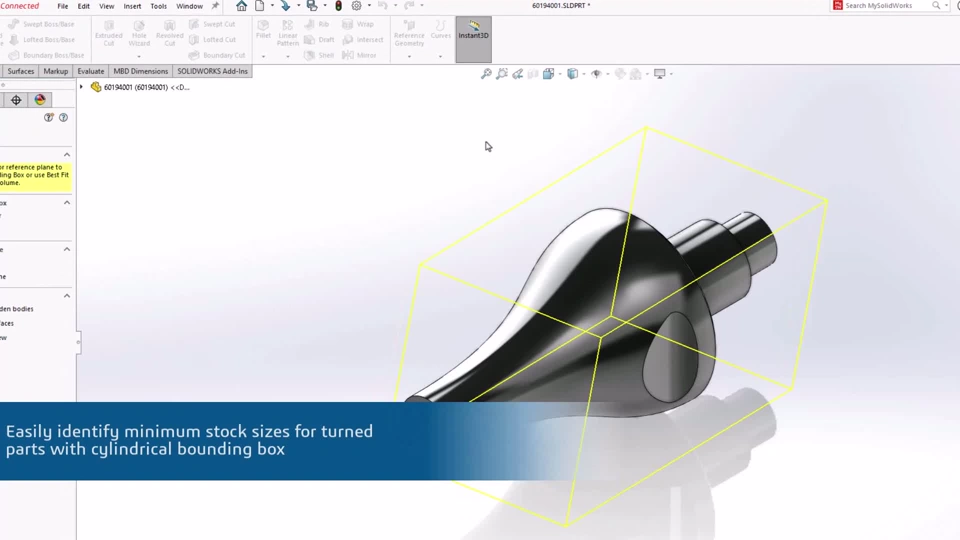Open the DisplayManager color ball tab
Viewport: 960px width, 540px height.
coord(40,100)
